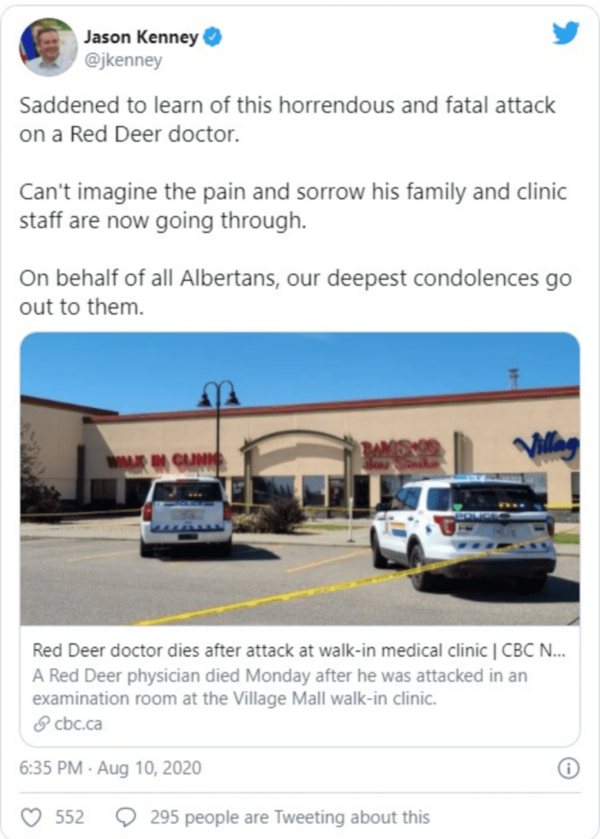Click the 6:35 PM · Aug 10, 2020 timestamp
The width and height of the screenshot is (600, 839).
coord(110,768)
